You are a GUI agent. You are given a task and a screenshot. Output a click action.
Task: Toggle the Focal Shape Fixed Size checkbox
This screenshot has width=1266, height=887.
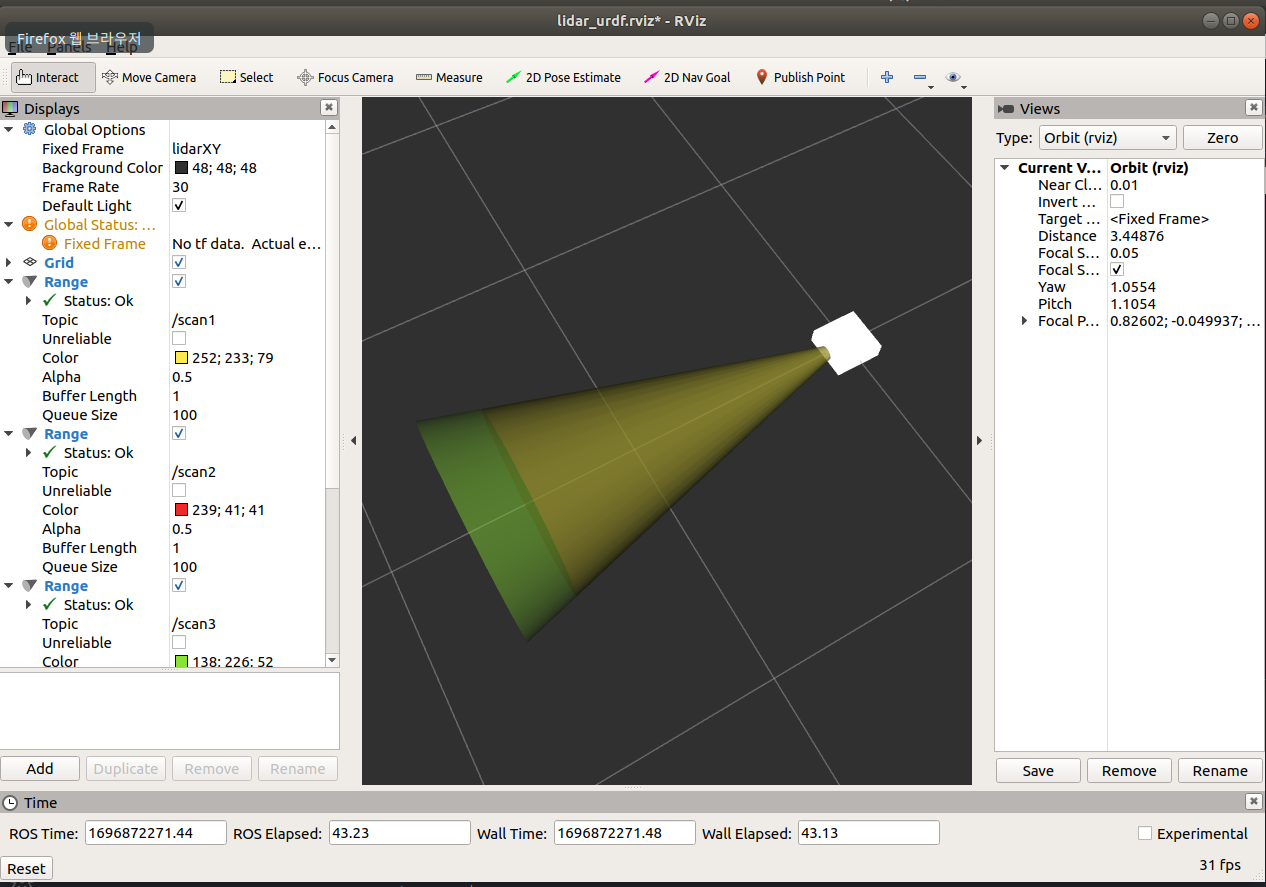coord(1117,269)
